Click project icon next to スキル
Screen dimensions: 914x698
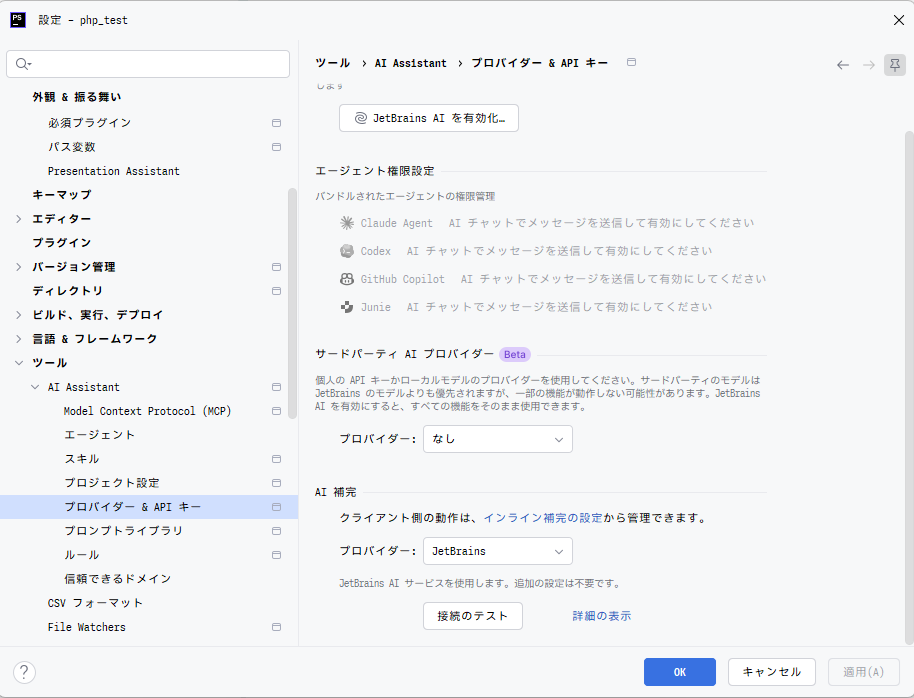point(276,459)
